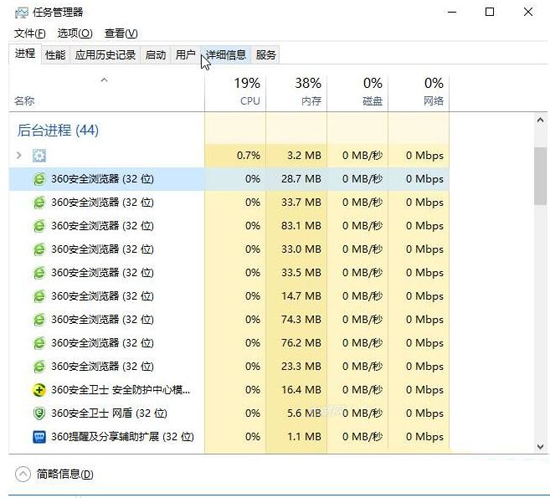Image resolution: width=550 pixels, height=498 pixels.
Task: Click the sort arrow above 名称 column
Action: [104, 80]
